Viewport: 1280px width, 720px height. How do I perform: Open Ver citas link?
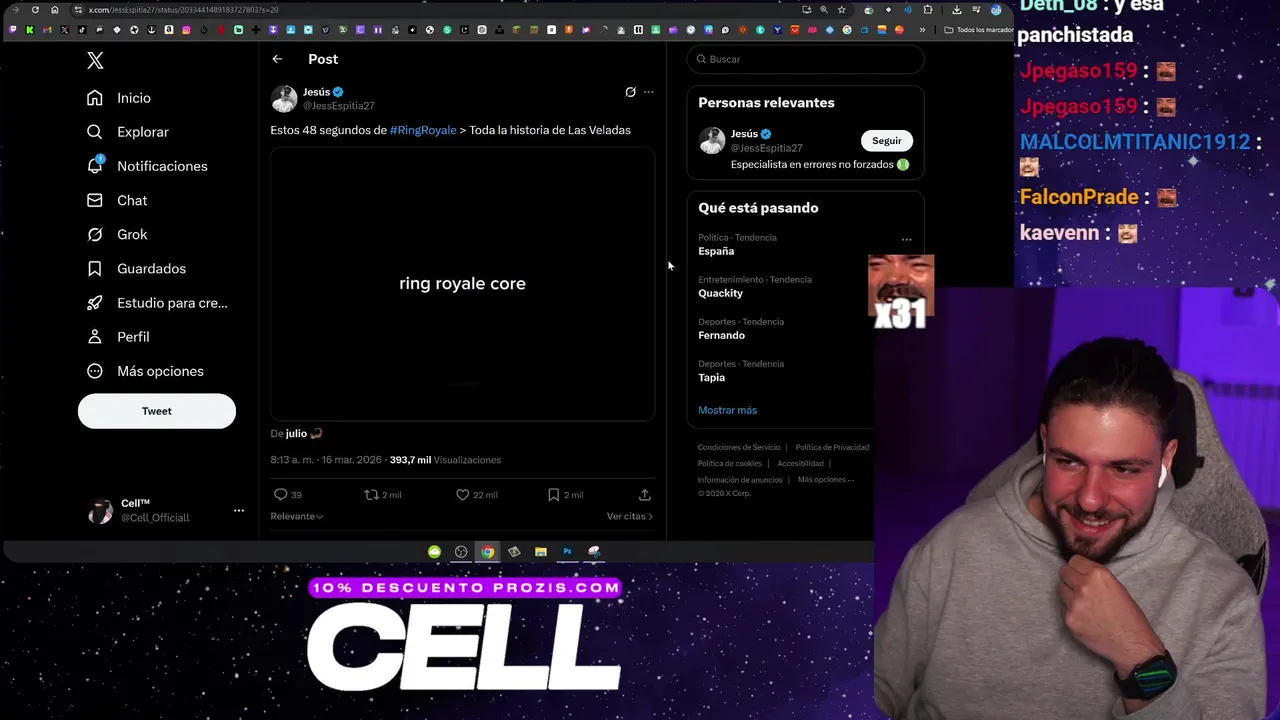pyautogui.click(x=630, y=516)
